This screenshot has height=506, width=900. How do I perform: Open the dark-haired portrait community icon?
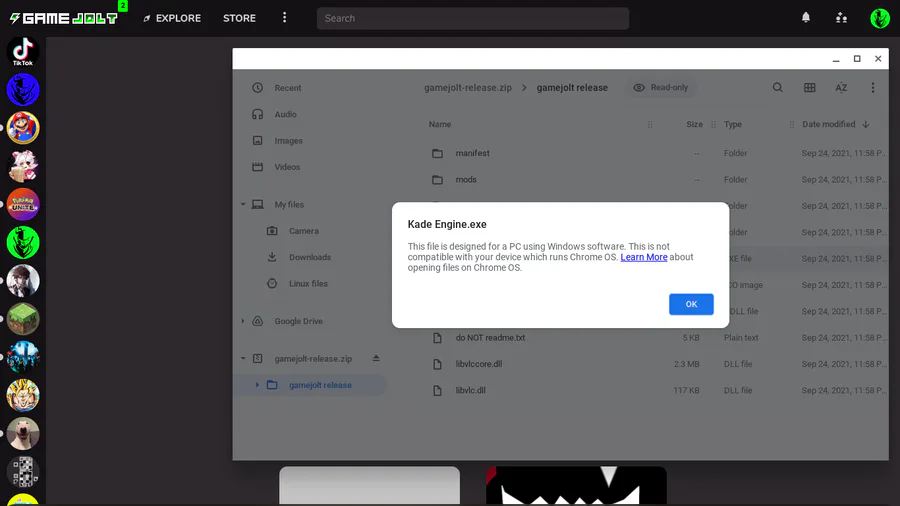point(23,281)
